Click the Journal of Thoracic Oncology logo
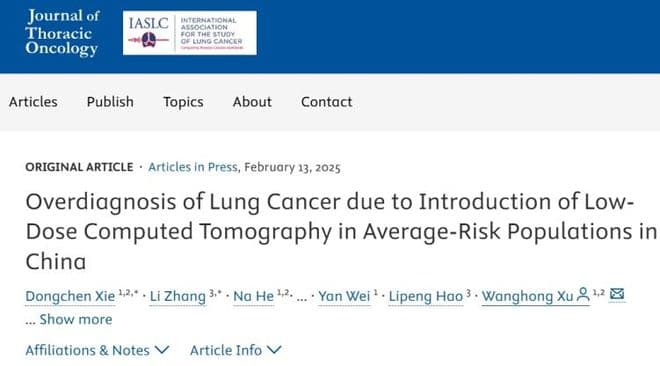 [62, 32]
